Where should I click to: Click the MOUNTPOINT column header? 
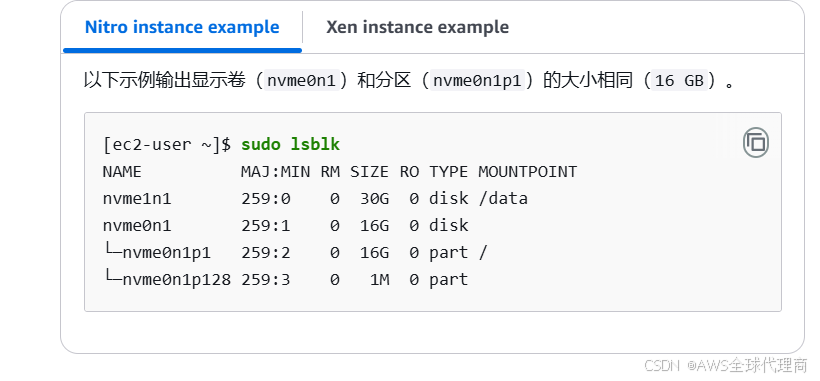(527, 172)
